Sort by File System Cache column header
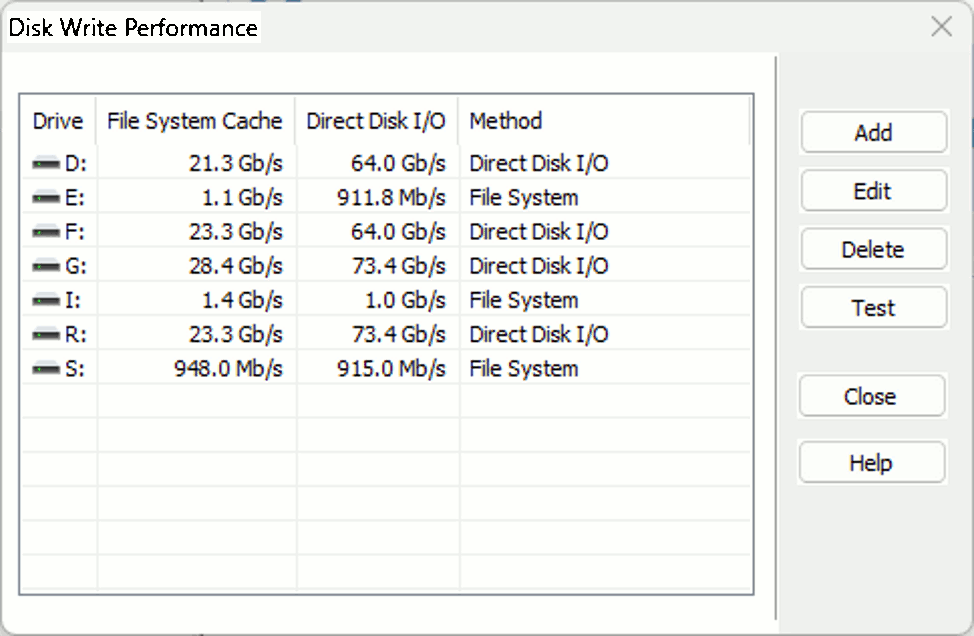Viewport: 974px width, 636px height. point(195,120)
